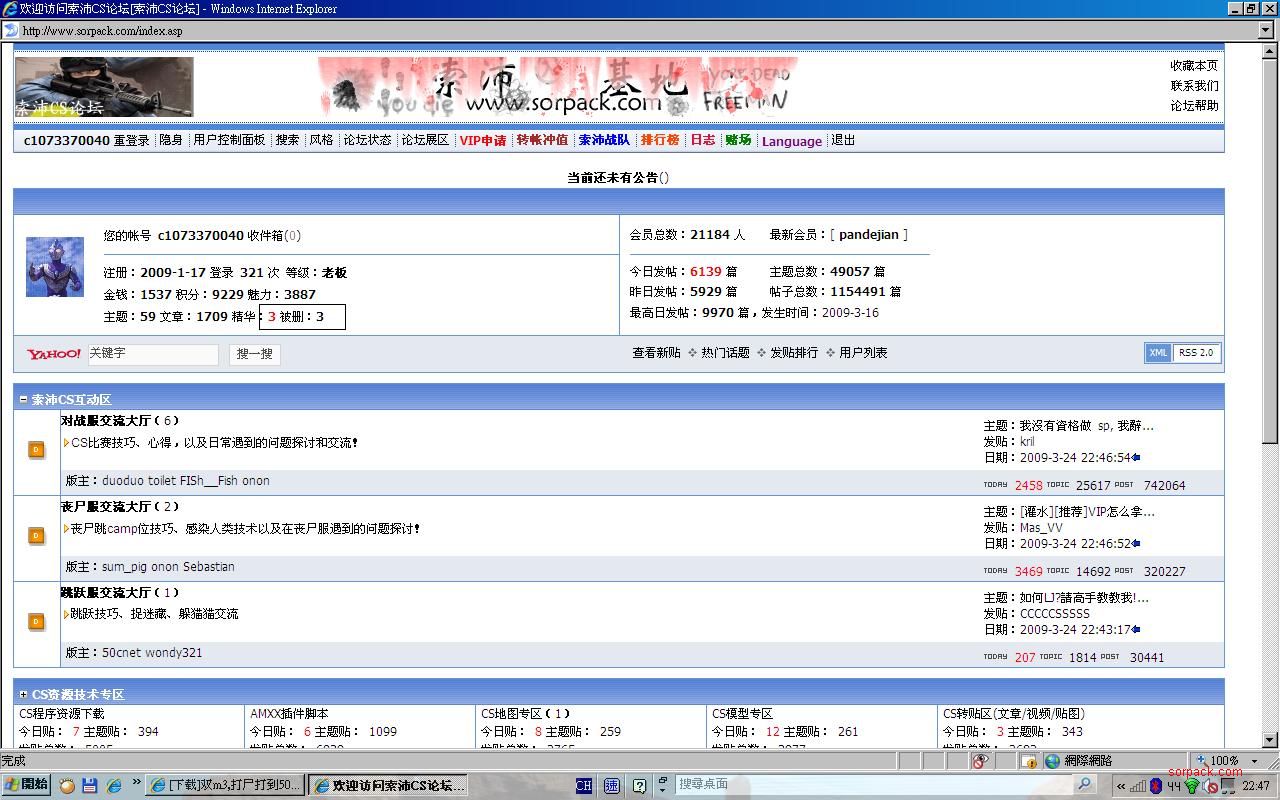Click the orange folder icon for 丧尸服交流大厅
Screen dimensions: 1280x800
tap(36, 536)
